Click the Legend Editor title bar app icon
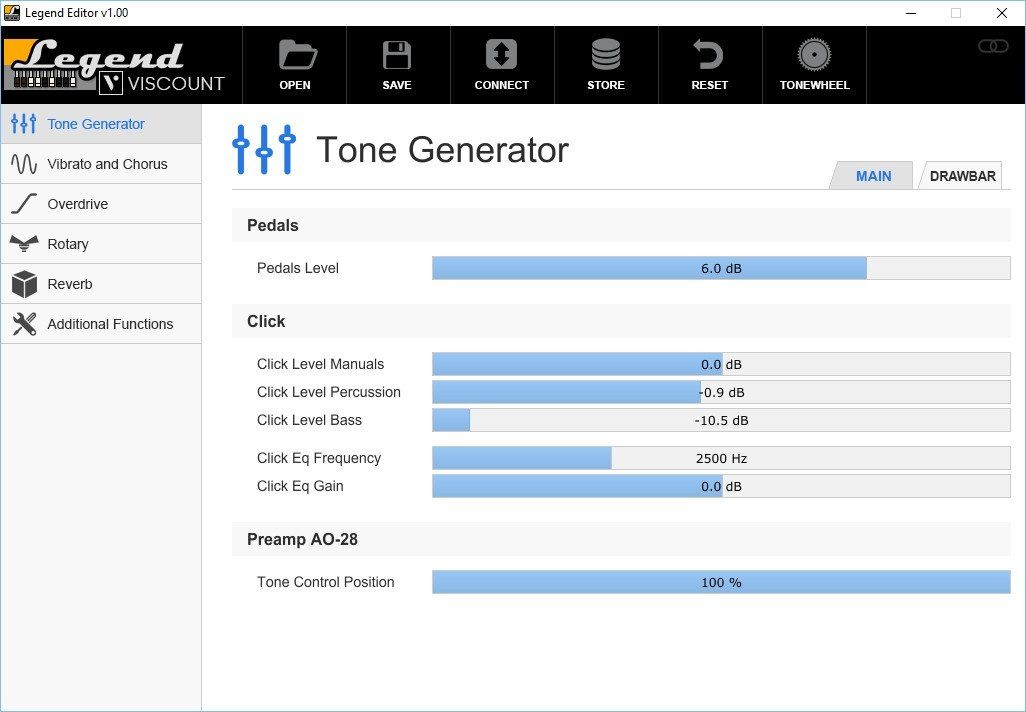Screen dimensions: 1026x712 (x=12, y=12)
